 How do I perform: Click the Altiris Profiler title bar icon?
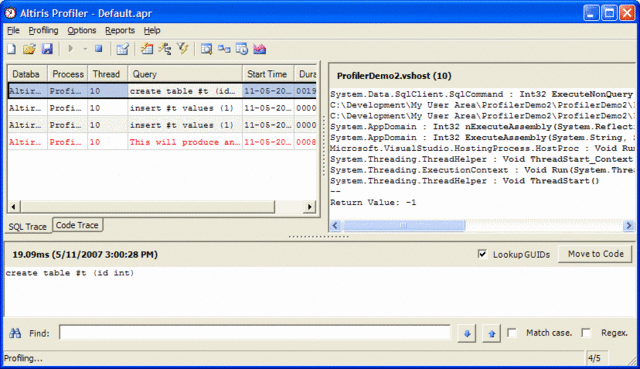tap(11, 13)
